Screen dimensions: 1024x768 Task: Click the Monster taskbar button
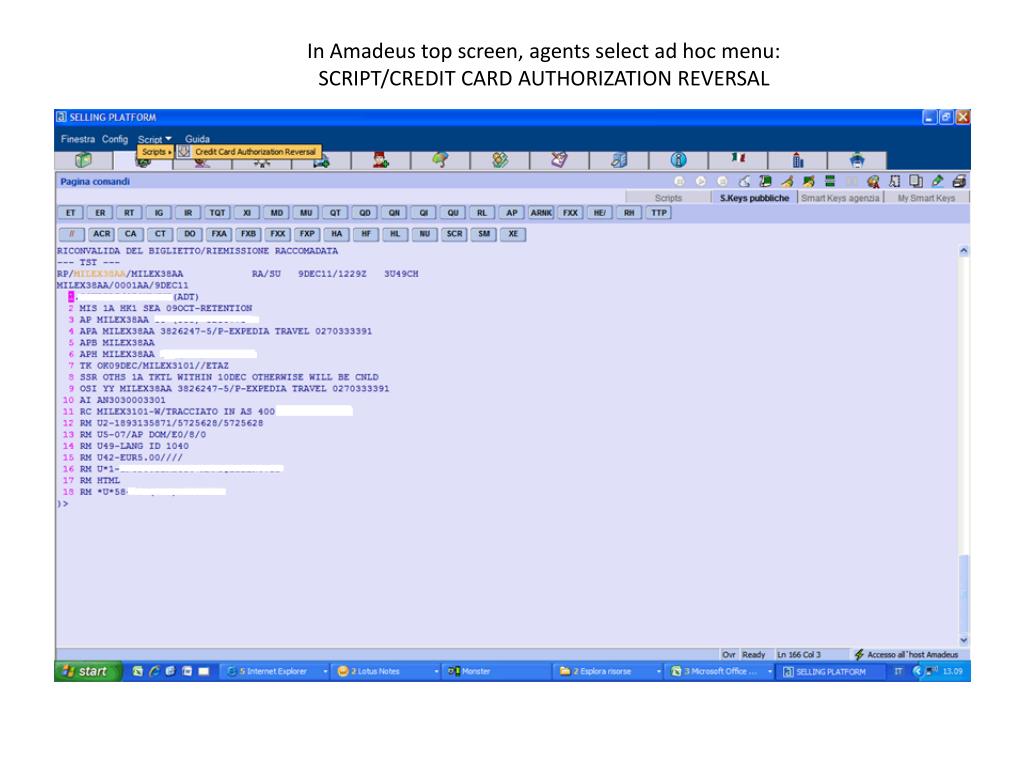tap(498, 671)
